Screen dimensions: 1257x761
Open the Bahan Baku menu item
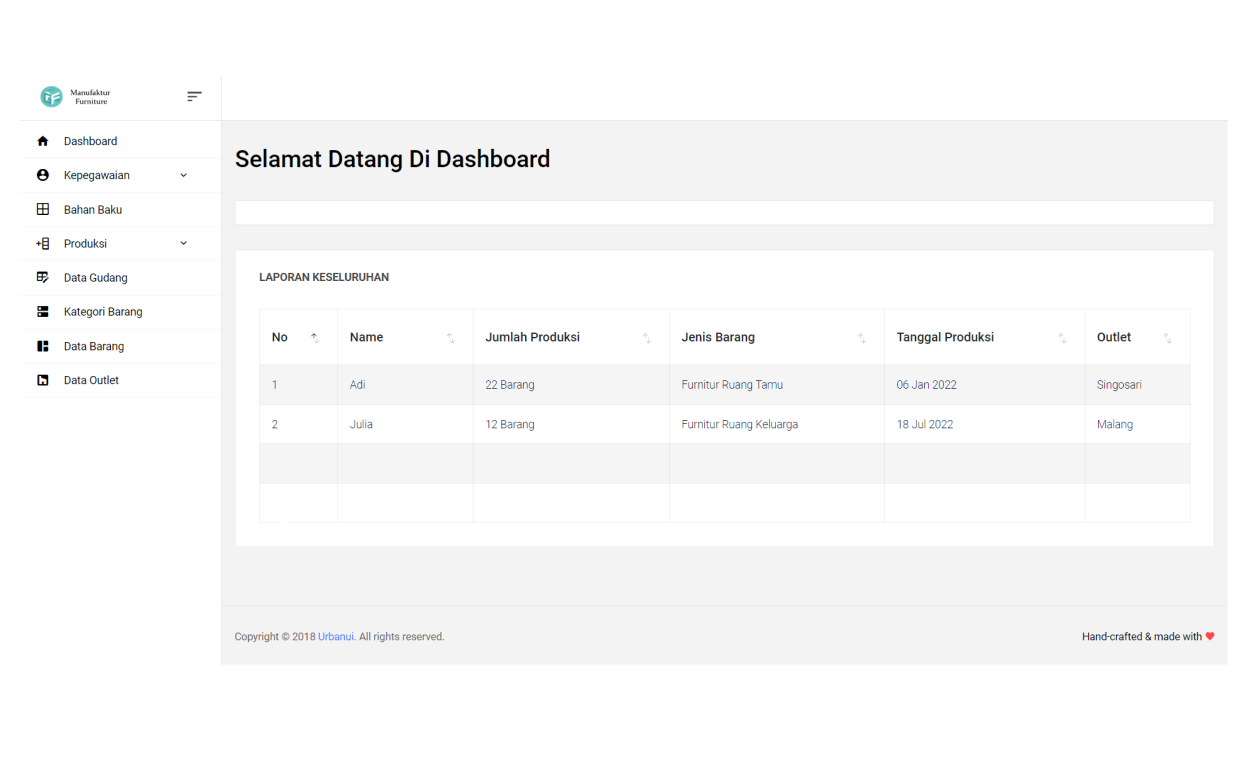pos(93,210)
